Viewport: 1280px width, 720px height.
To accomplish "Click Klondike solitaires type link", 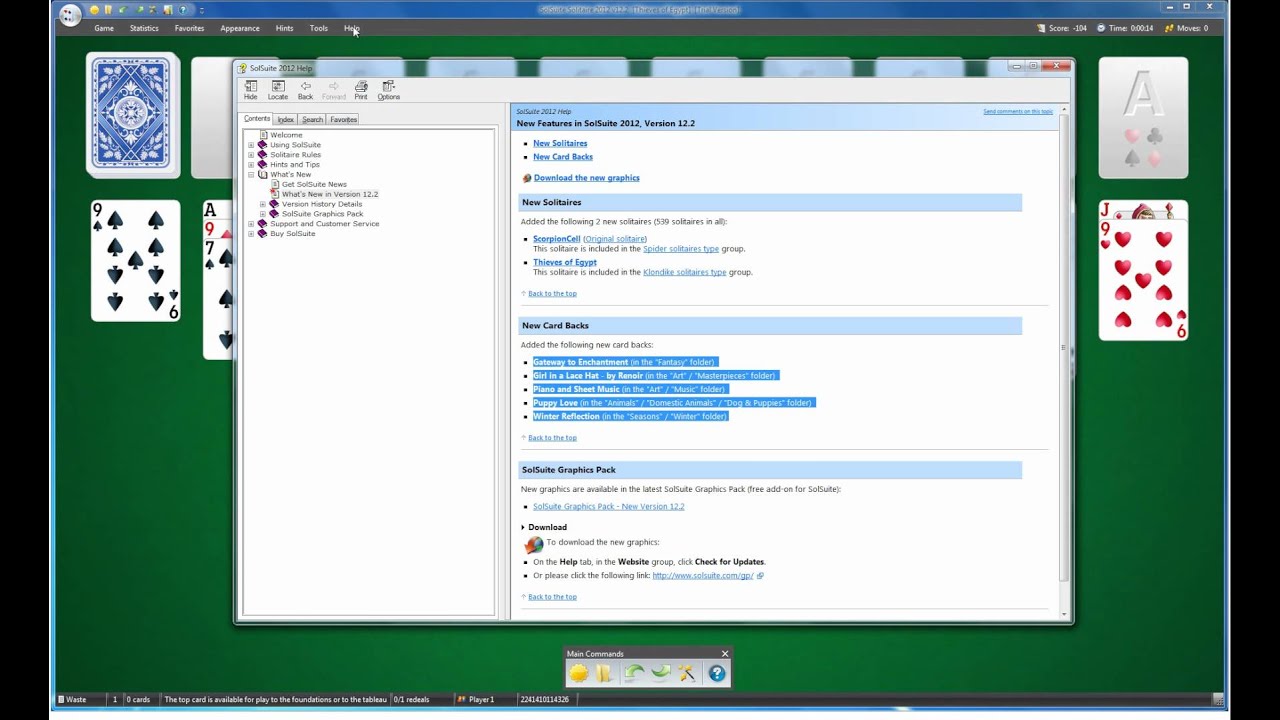I will [x=685, y=272].
